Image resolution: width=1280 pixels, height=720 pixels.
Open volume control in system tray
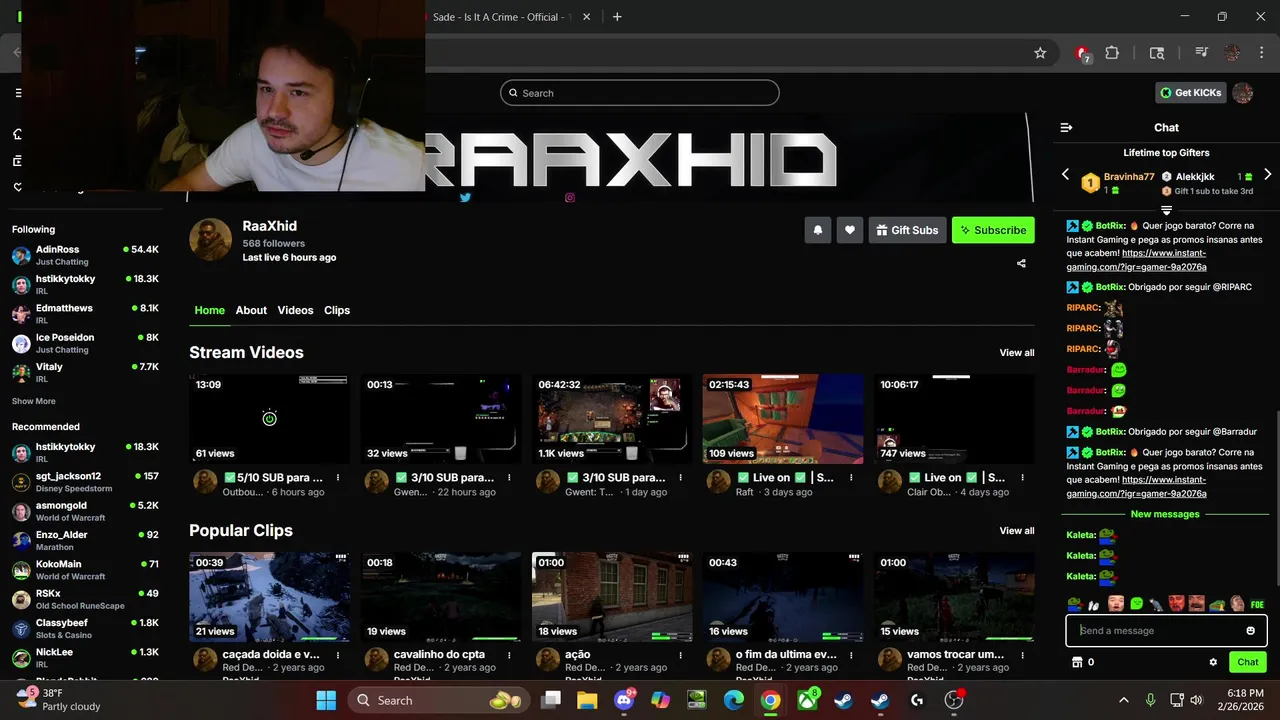(1195, 700)
